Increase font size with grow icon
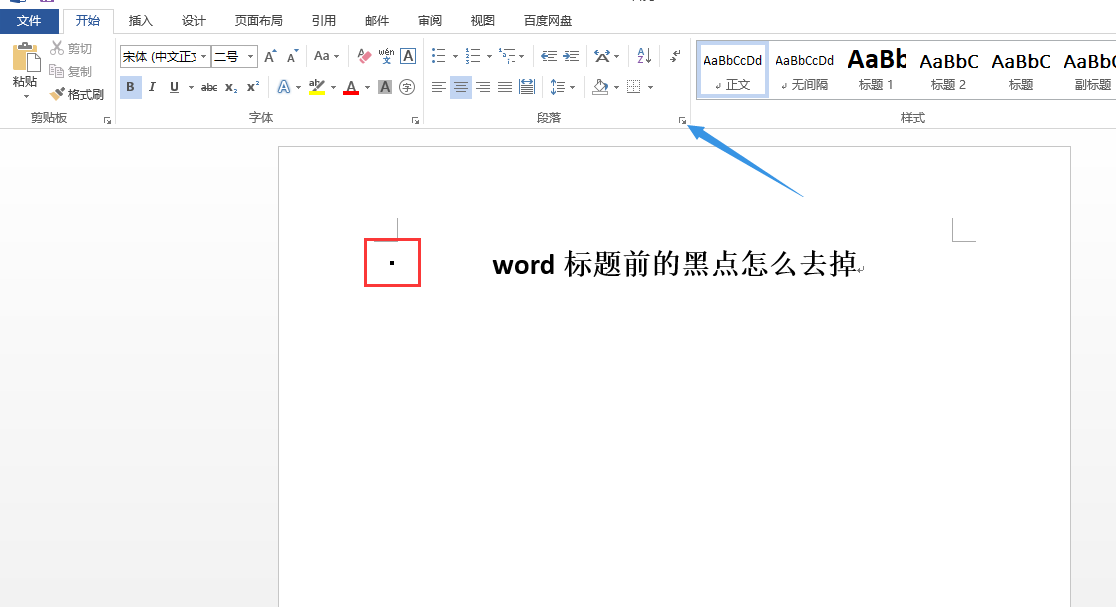This screenshot has width=1116, height=607. pos(270,56)
